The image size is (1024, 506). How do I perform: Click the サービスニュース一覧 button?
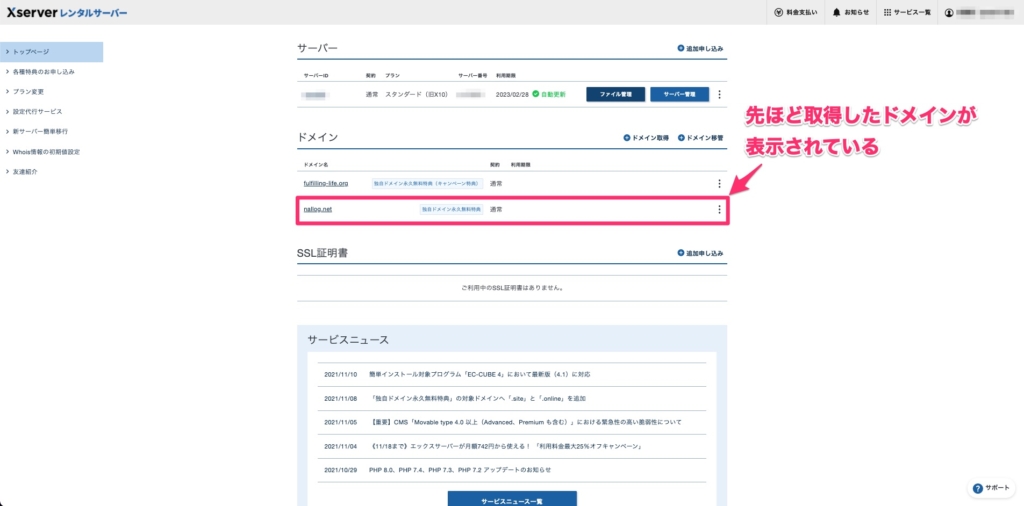[x=512, y=498]
